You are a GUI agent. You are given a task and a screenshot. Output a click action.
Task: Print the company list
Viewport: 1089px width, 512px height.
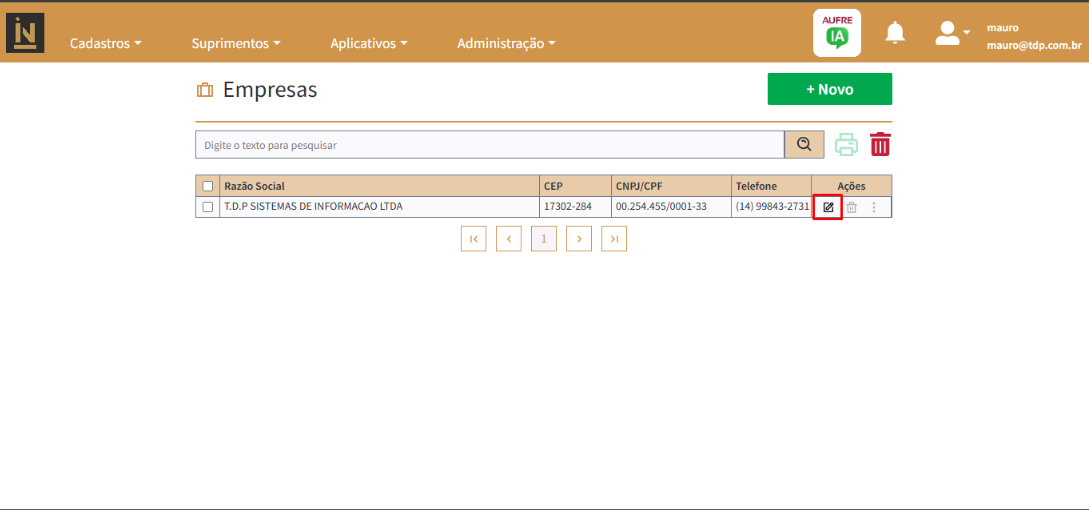tap(846, 145)
